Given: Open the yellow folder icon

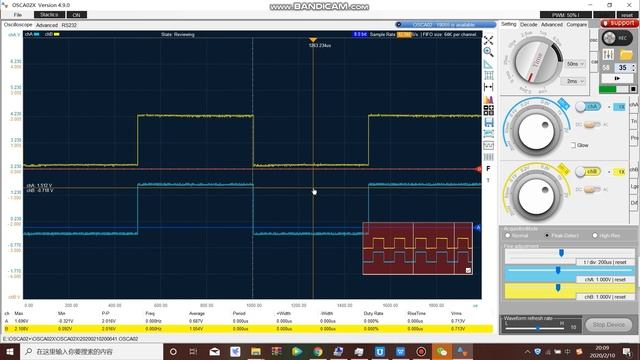Looking at the screenshot, I should tap(626, 54).
